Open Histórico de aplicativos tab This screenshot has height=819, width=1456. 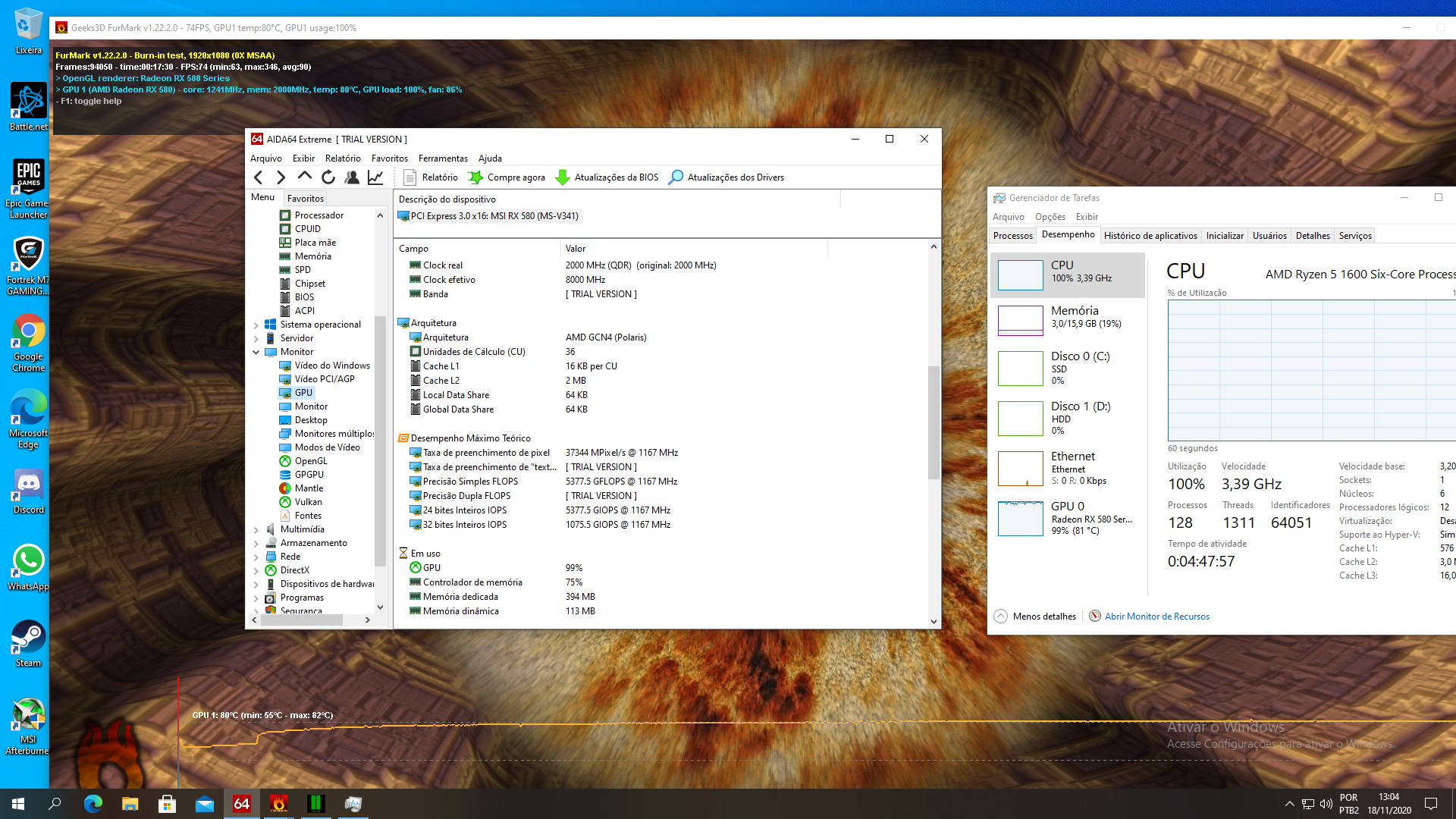pyautogui.click(x=1150, y=236)
